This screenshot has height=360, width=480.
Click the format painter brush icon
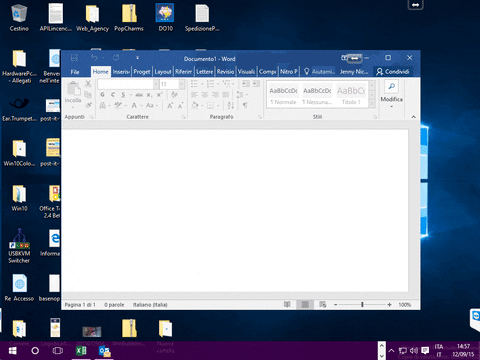click(x=88, y=105)
